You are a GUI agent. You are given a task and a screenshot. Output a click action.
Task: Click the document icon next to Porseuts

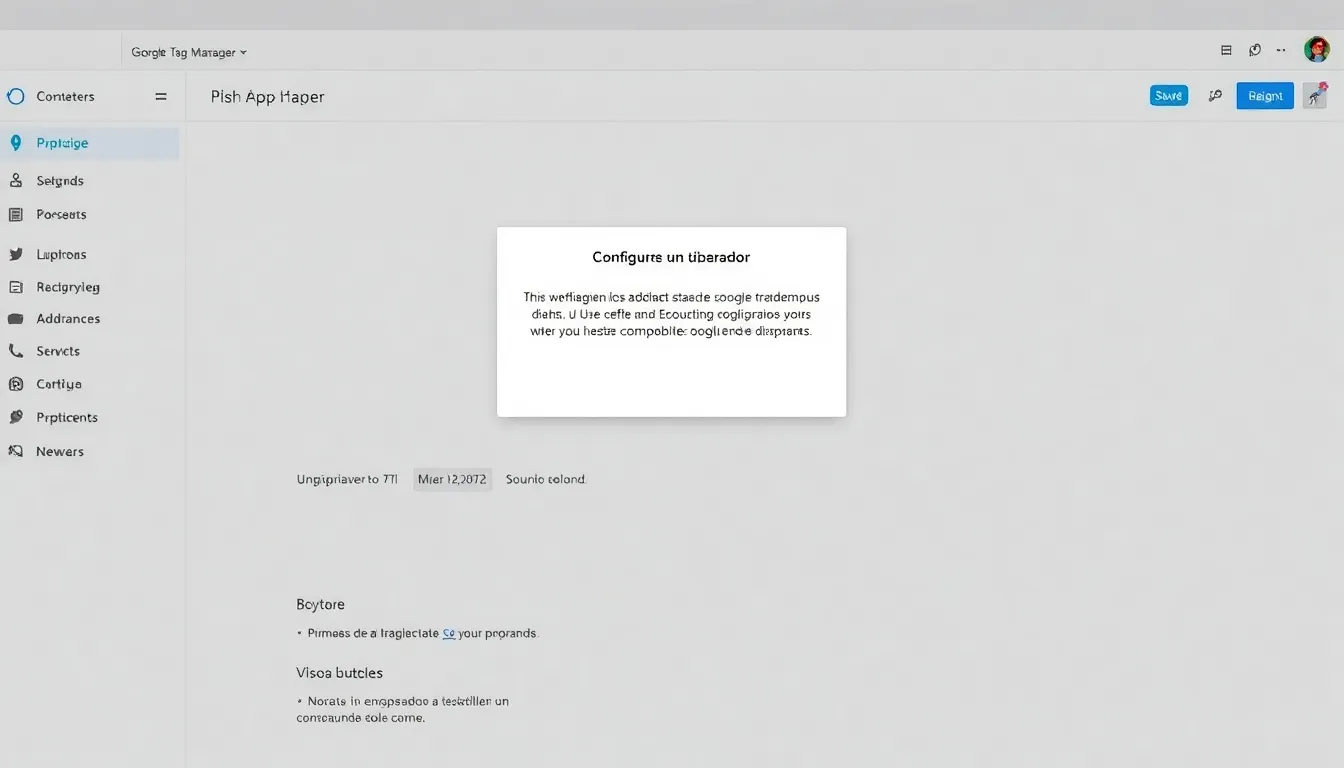15,214
